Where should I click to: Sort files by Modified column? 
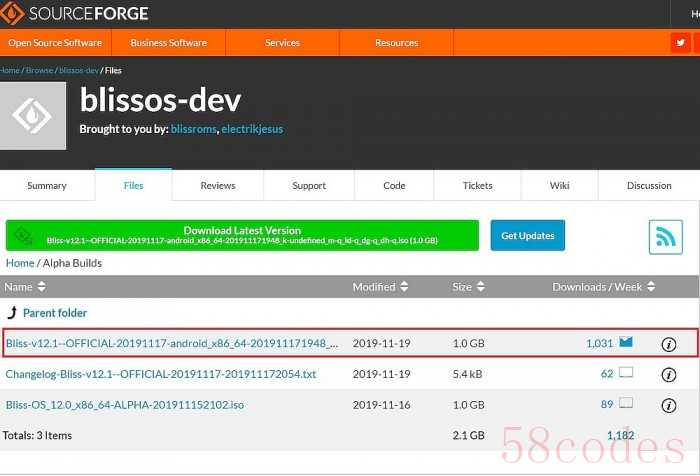coord(380,287)
